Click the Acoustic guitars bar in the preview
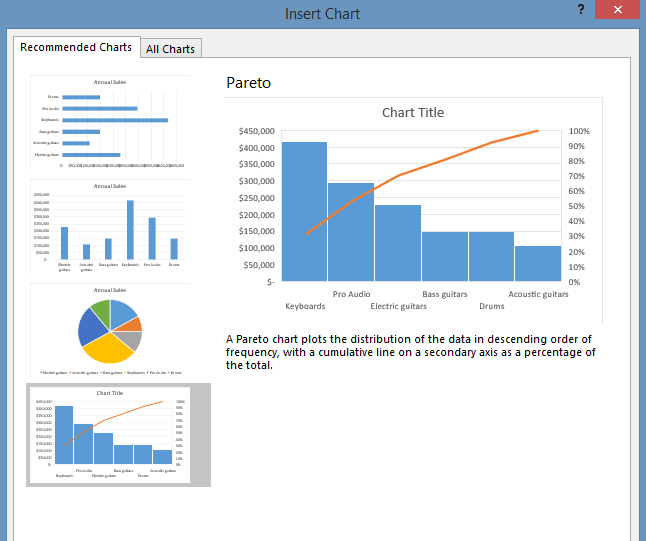The image size is (646, 541). point(538,263)
